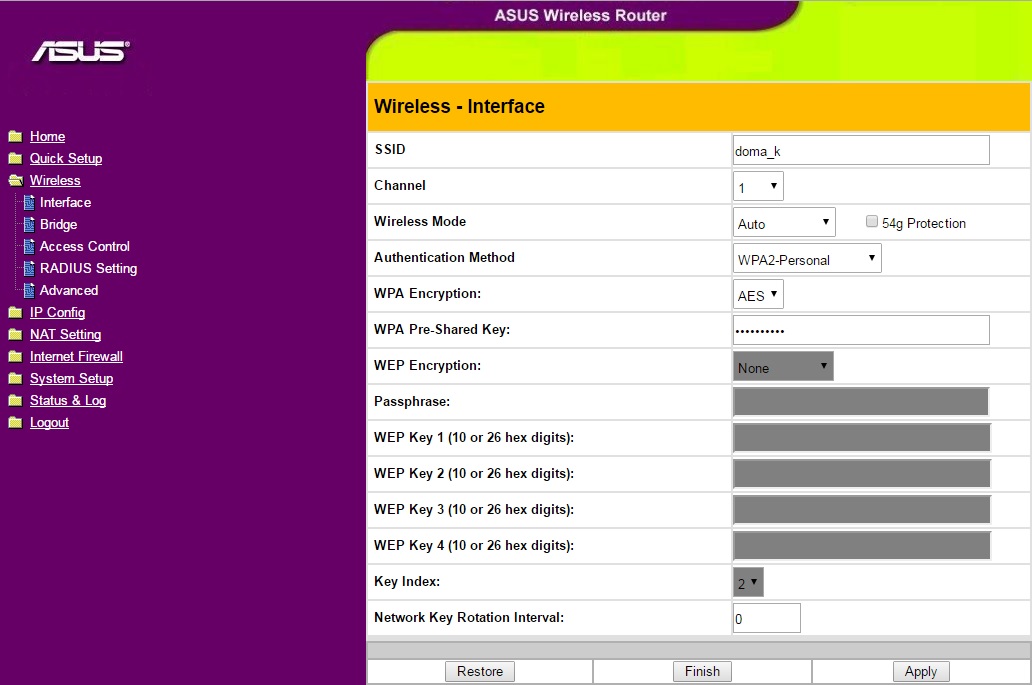Click the ASUS logo
The width and height of the screenshot is (1032, 685).
[80, 51]
